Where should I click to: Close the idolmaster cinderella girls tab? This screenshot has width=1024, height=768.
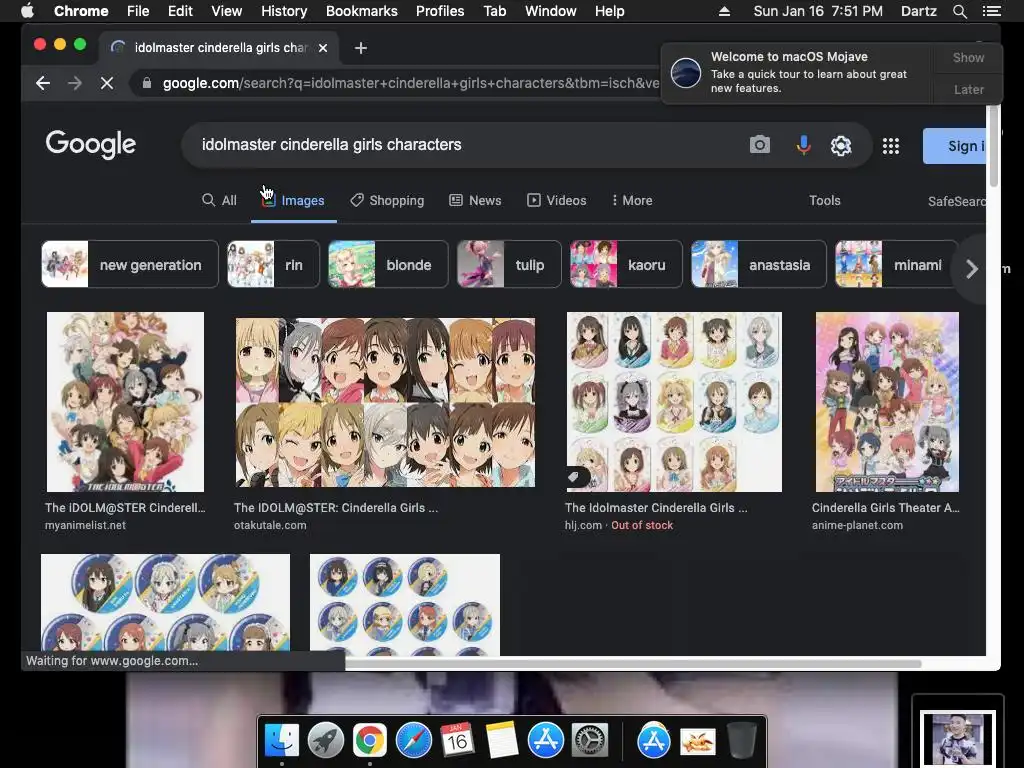coord(323,48)
